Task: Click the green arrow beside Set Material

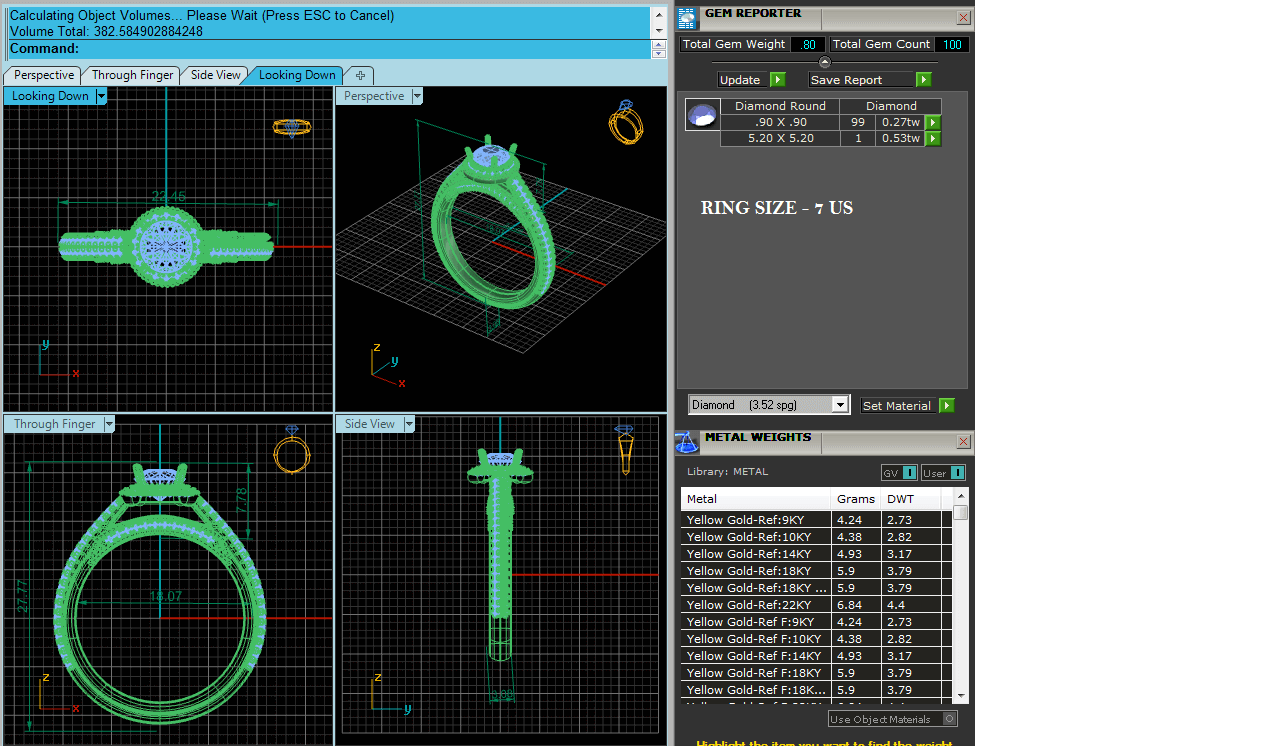Action: point(947,406)
